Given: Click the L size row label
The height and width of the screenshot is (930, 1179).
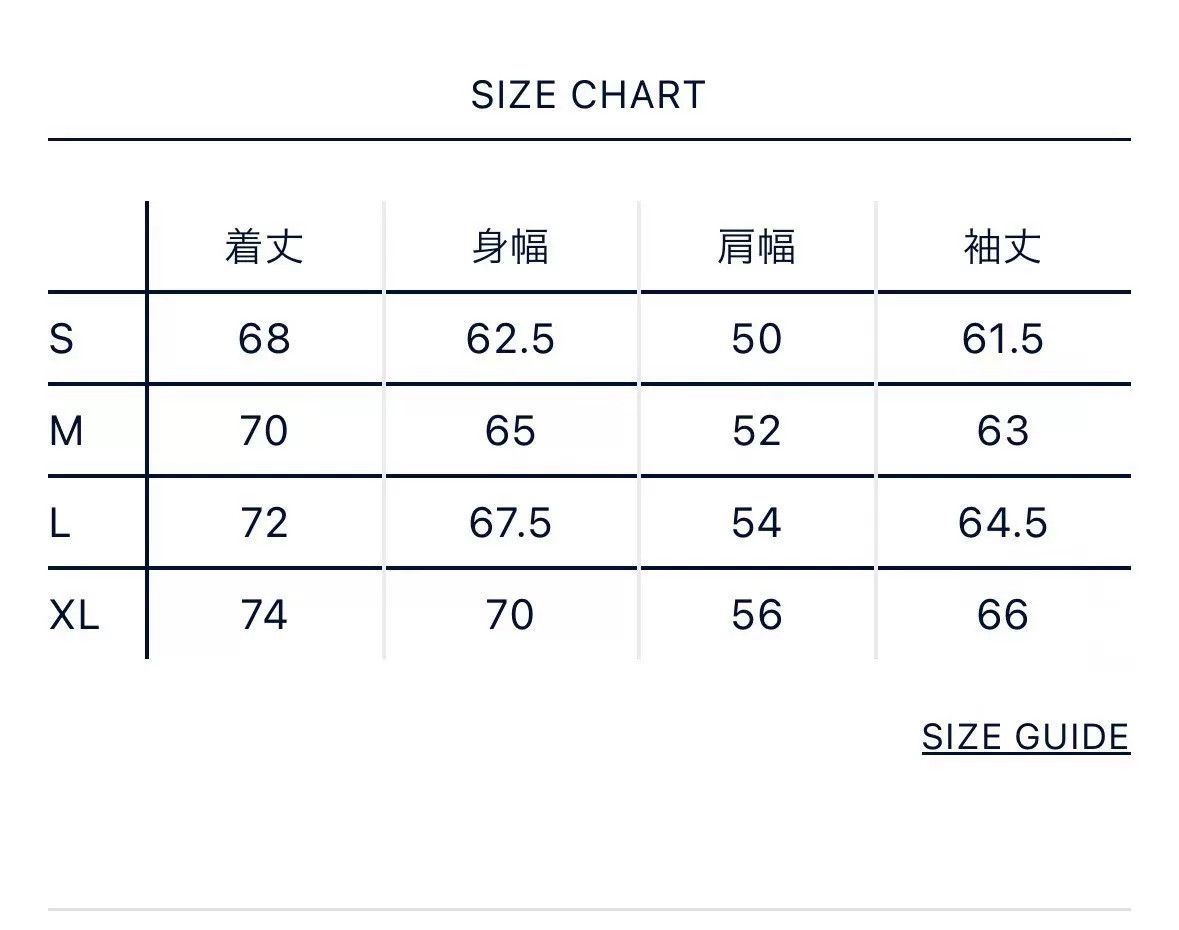Looking at the screenshot, I should [59, 523].
